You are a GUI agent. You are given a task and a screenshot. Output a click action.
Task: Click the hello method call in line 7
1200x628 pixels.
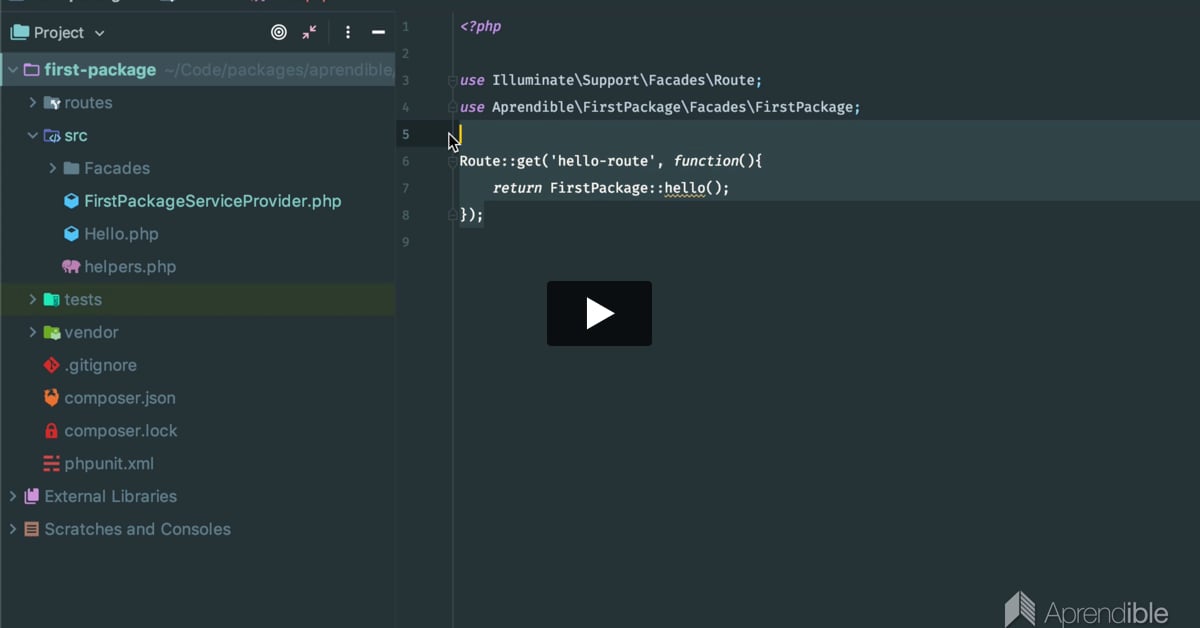tap(685, 188)
